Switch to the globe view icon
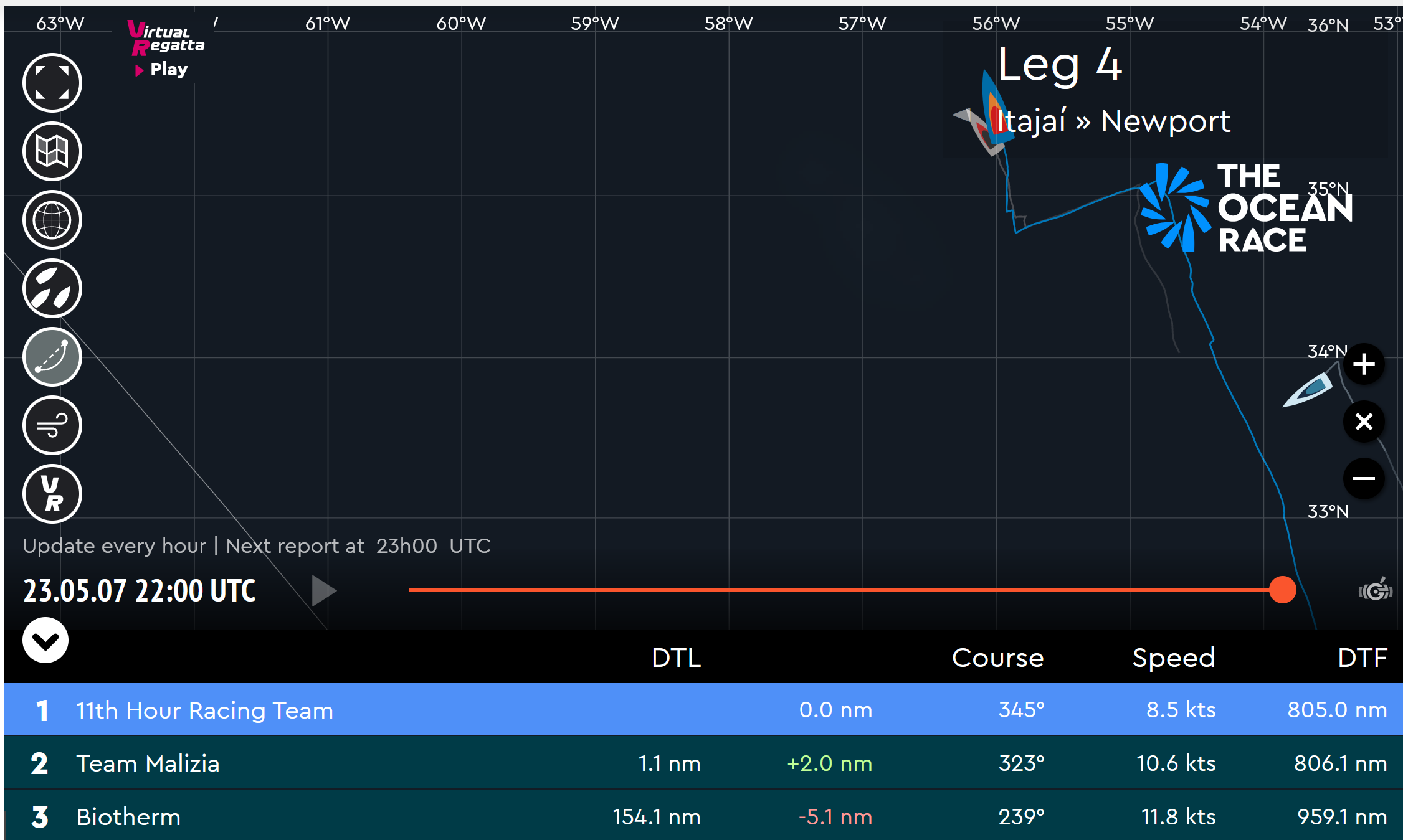1403x840 pixels. pos(52,220)
